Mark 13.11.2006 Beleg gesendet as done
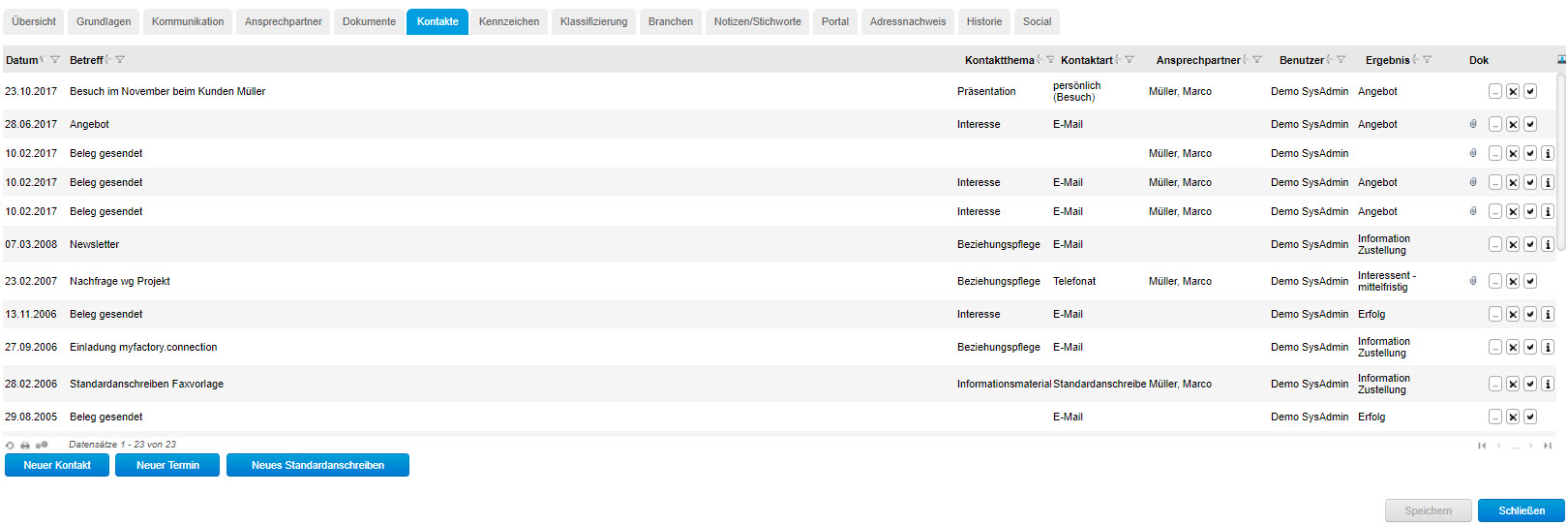Viewport: 1568px width, 526px height. point(1530,314)
